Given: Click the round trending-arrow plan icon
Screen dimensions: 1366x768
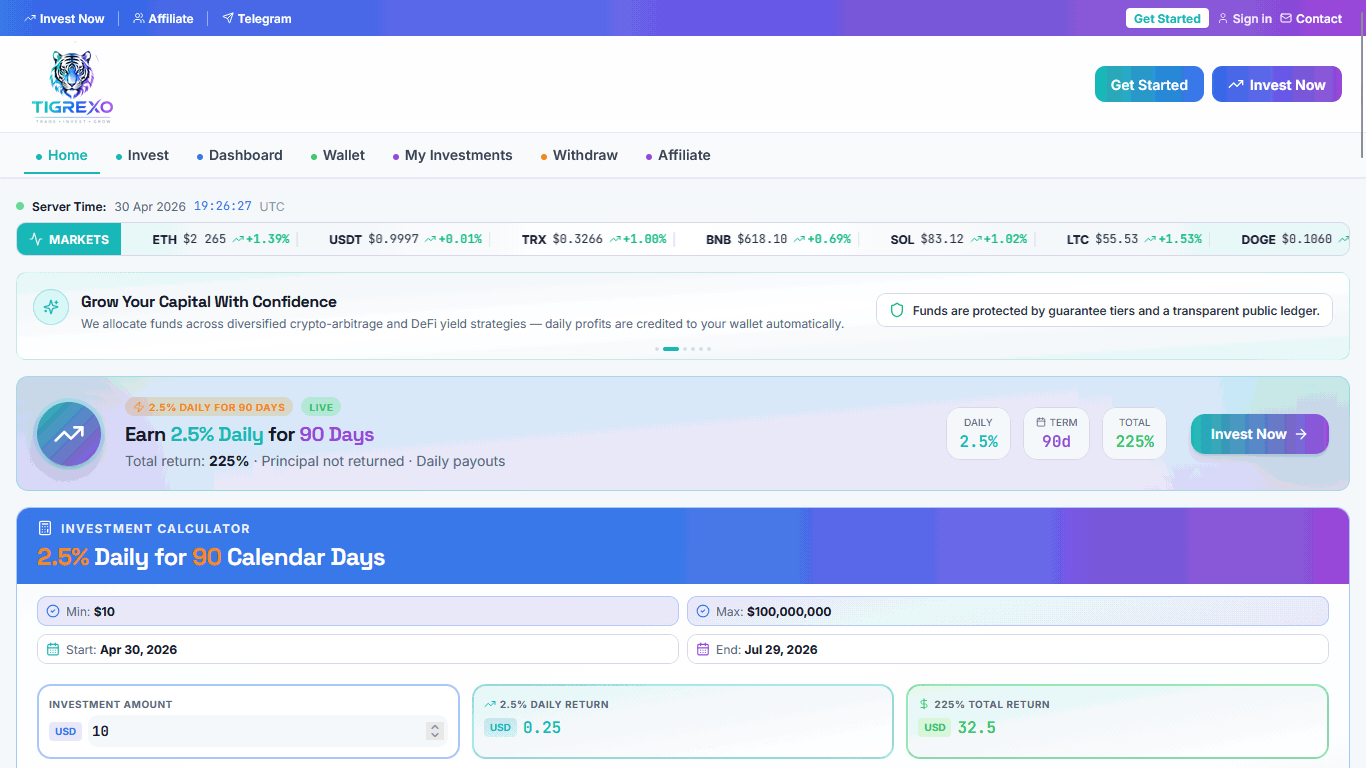Looking at the screenshot, I should coord(69,434).
